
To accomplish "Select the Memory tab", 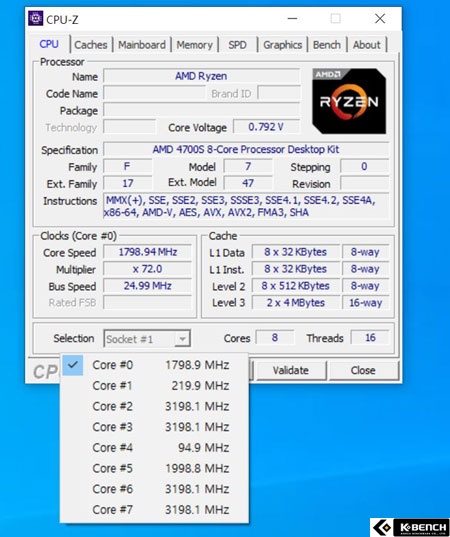I will (195, 45).
